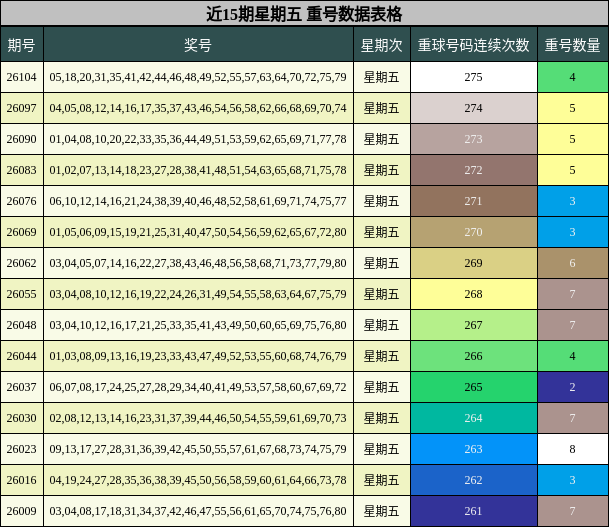Click '星期五' in row 26009

click(x=382, y=511)
